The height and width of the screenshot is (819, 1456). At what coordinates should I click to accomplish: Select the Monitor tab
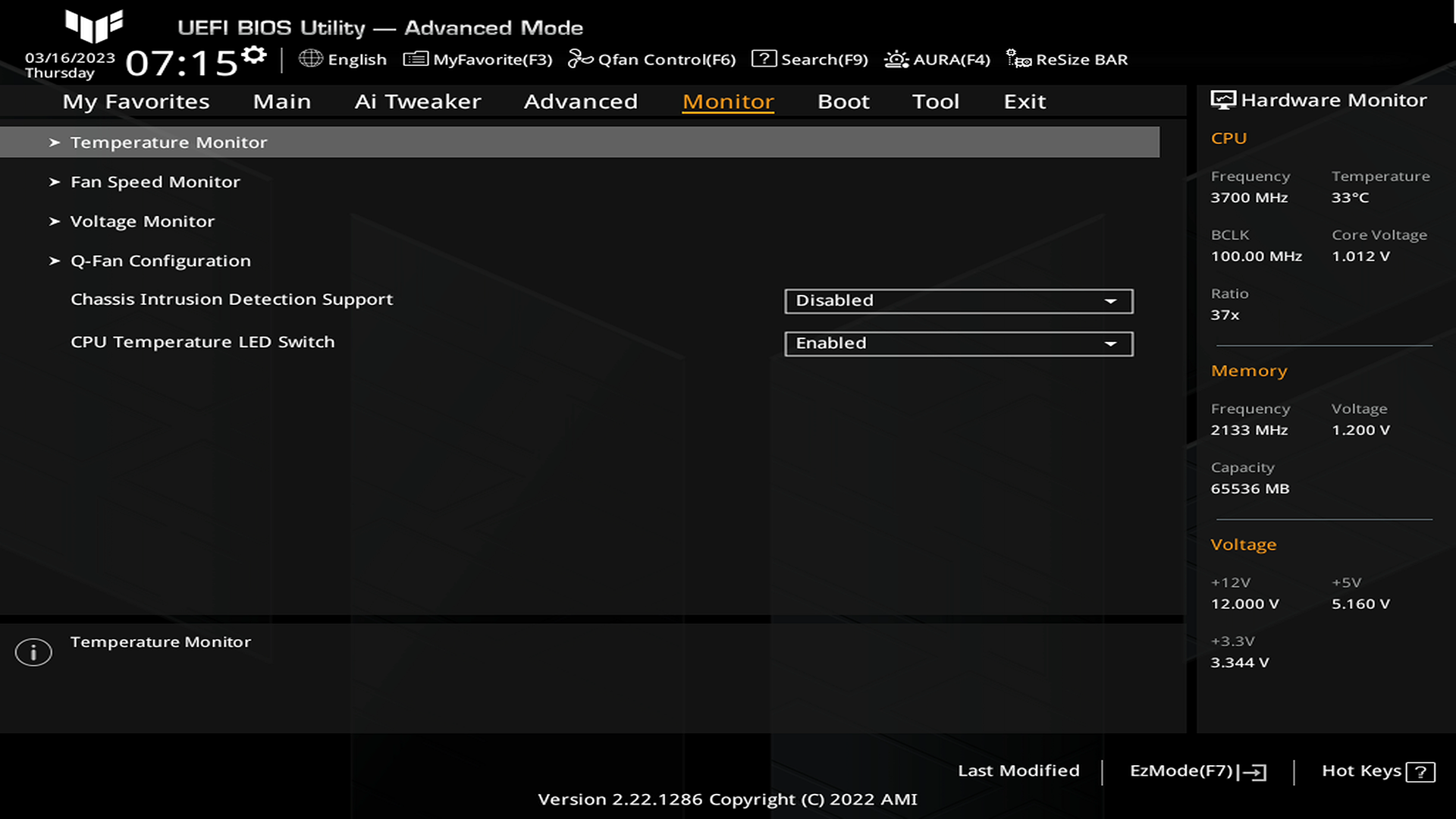click(x=728, y=100)
